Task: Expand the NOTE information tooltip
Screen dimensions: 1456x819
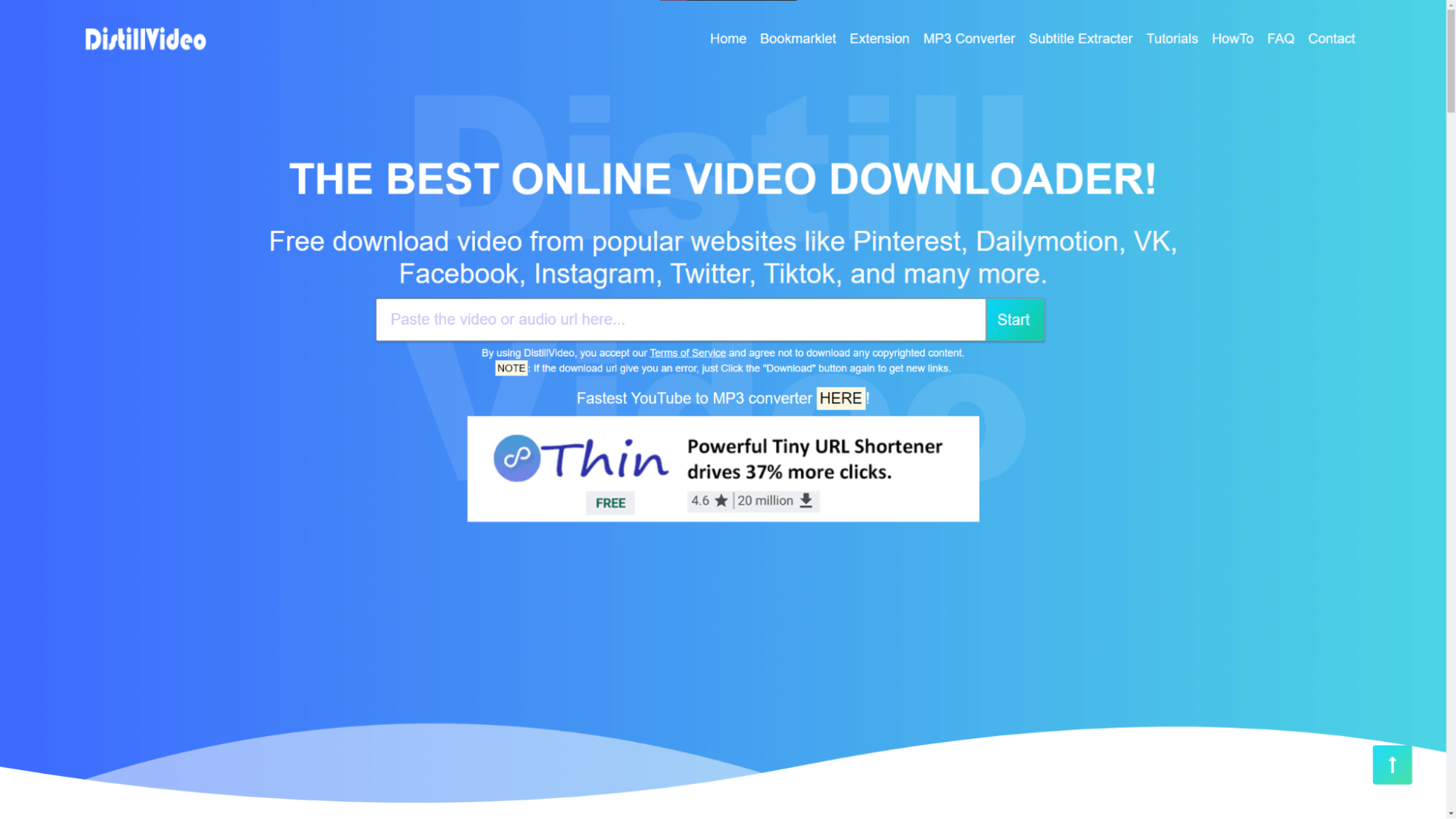Action: pyautogui.click(x=511, y=368)
